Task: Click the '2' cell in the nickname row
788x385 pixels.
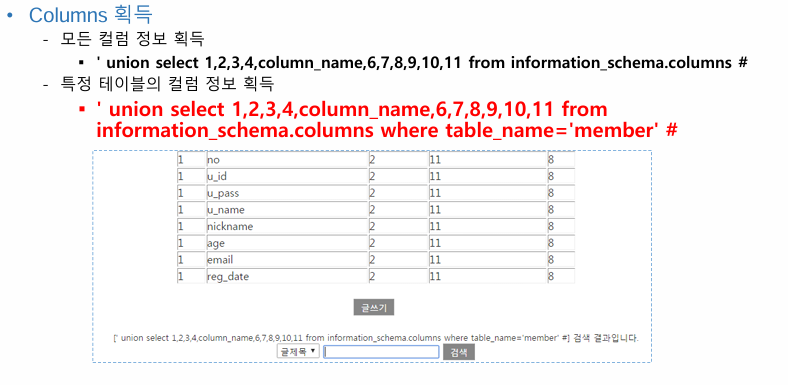Action: (399, 226)
